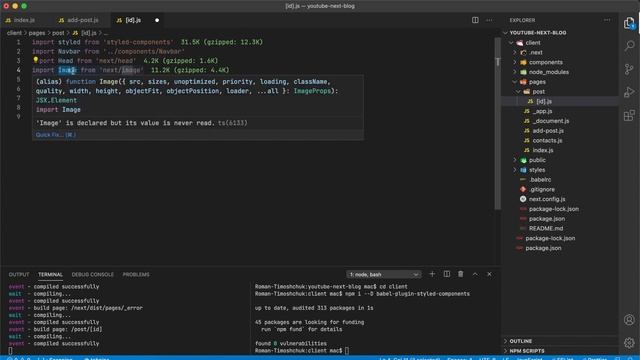The height and width of the screenshot is (360, 640).
Task: Open the Explorer view in activity bar
Action: tap(629, 23)
